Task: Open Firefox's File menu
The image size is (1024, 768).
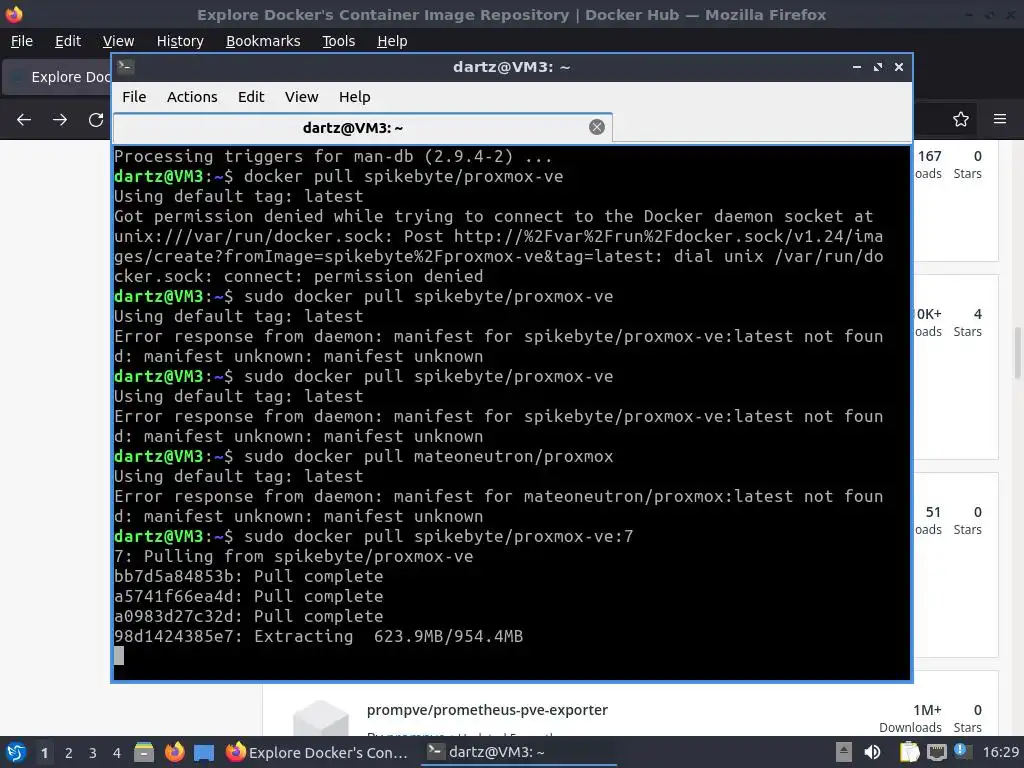Action: (22, 41)
